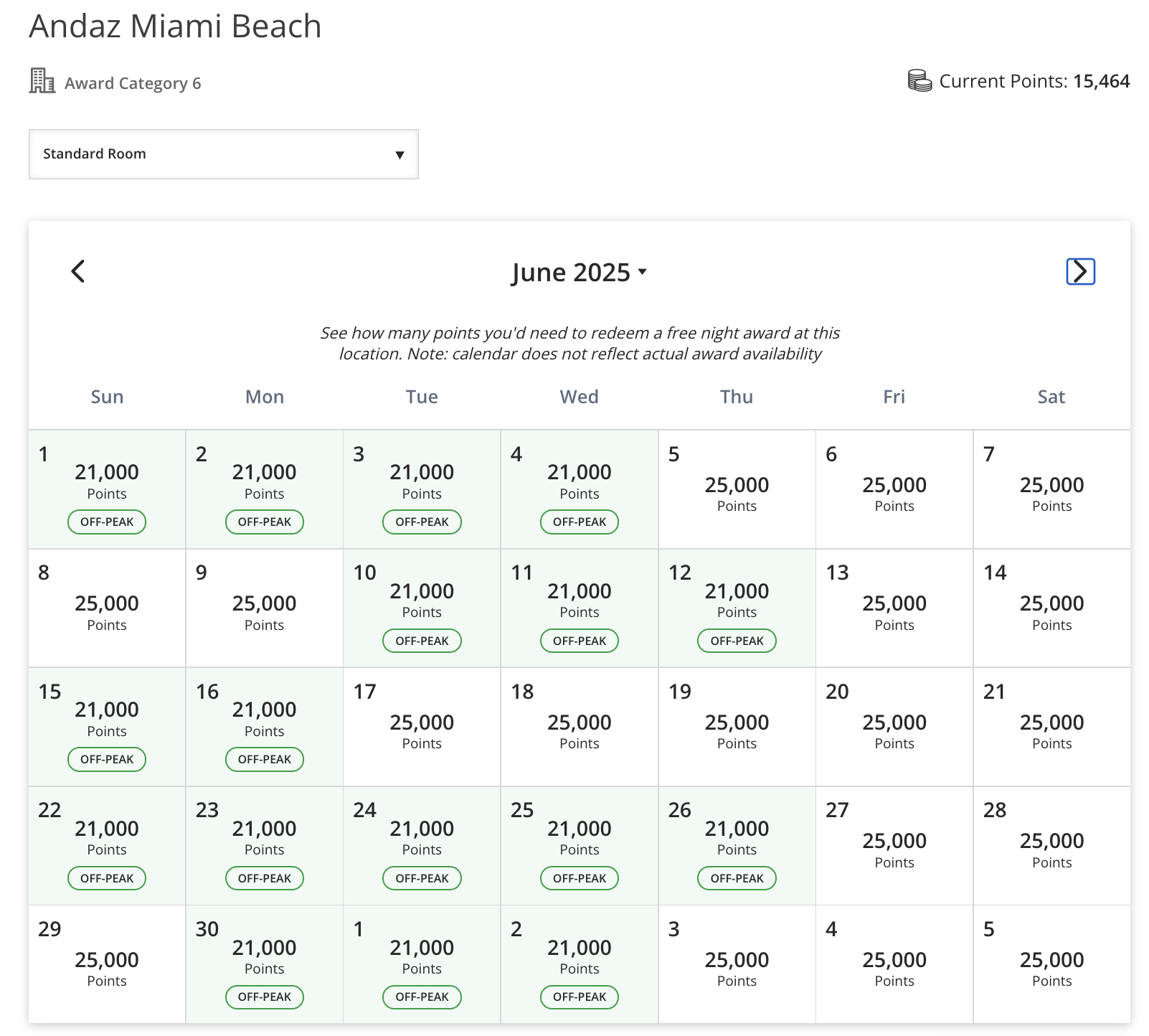Click the award availability note text

(x=580, y=344)
